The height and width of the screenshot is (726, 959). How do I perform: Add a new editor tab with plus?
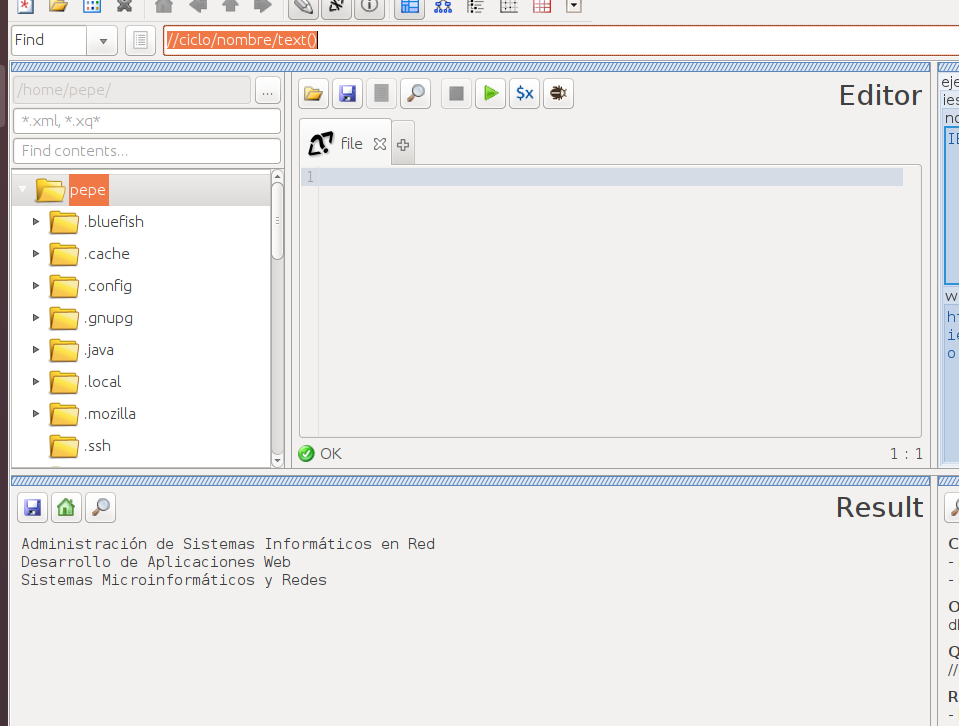click(x=403, y=145)
